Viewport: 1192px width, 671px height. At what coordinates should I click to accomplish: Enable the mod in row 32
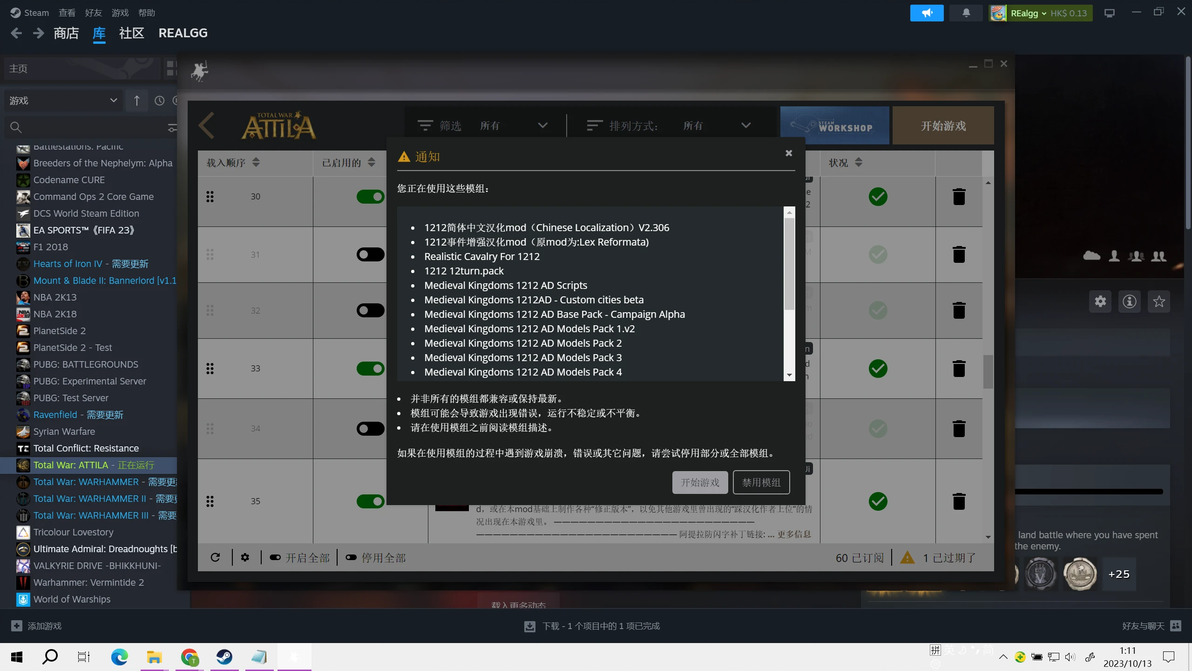(370, 310)
